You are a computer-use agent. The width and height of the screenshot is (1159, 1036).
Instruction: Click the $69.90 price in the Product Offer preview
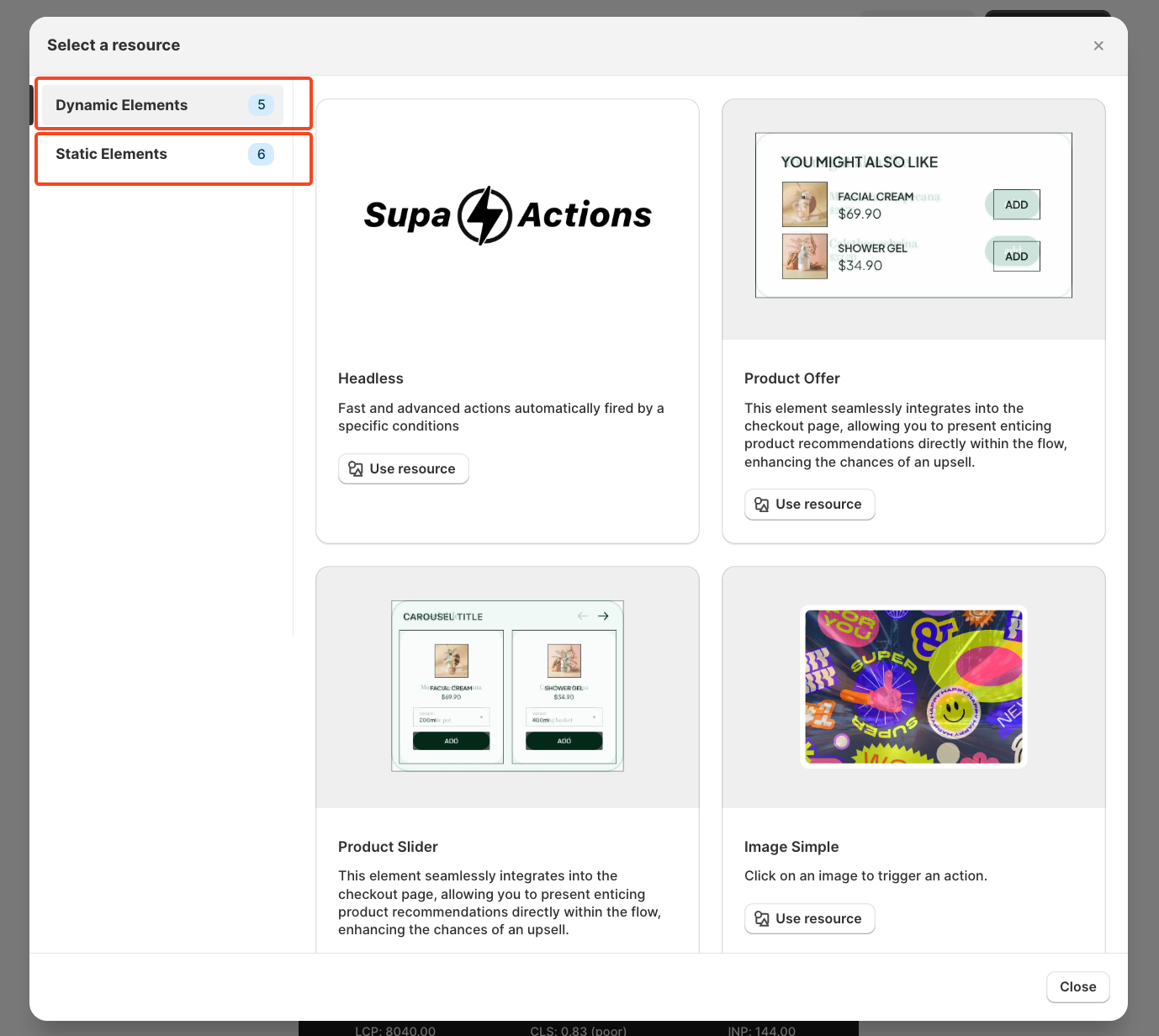tap(860, 214)
